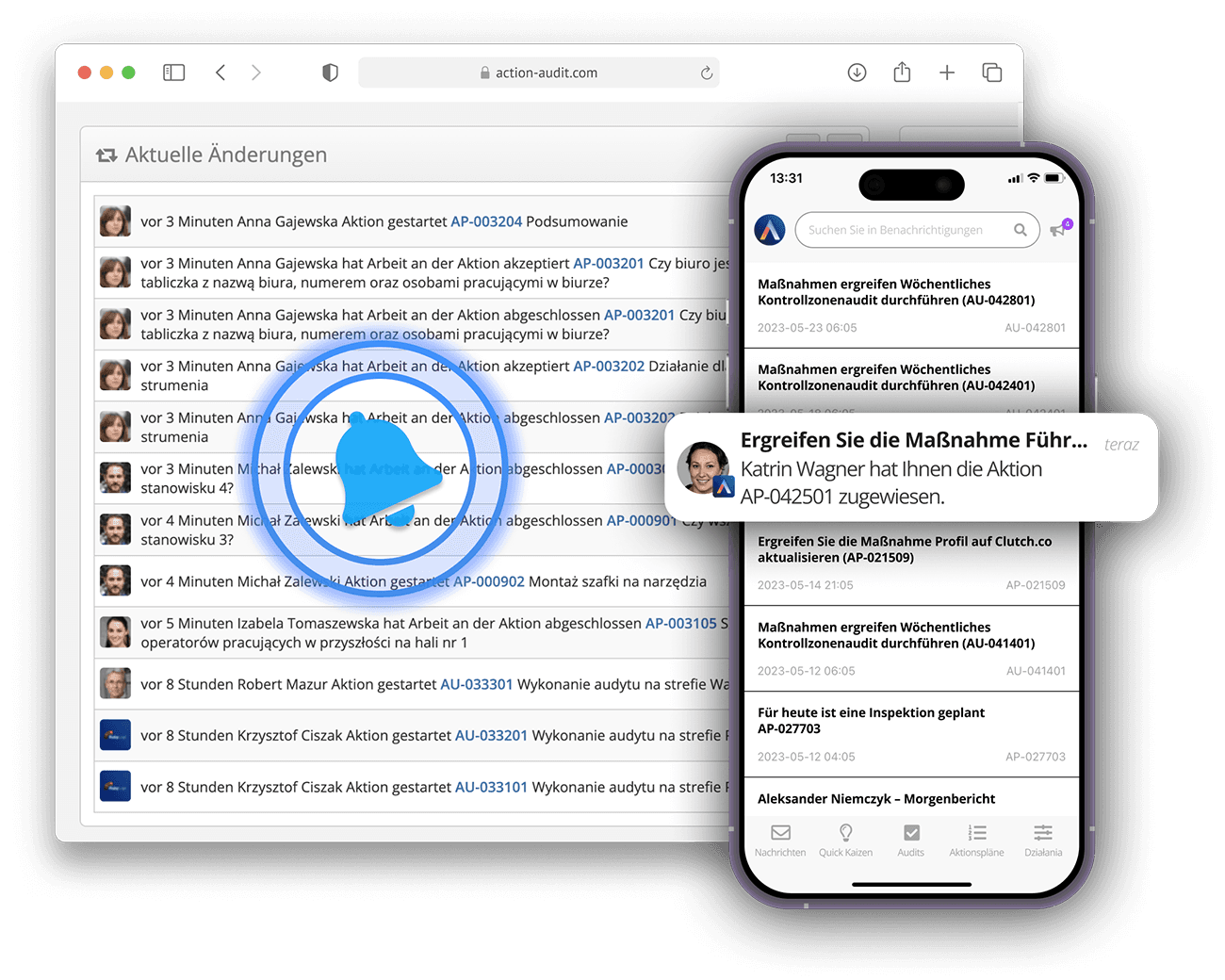Open phone notification AU-042401
The width and height of the screenshot is (1225, 980).
911,382
